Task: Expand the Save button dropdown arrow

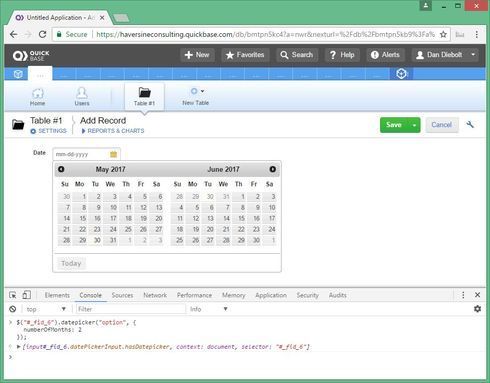Action: click(x=414, y=125)
